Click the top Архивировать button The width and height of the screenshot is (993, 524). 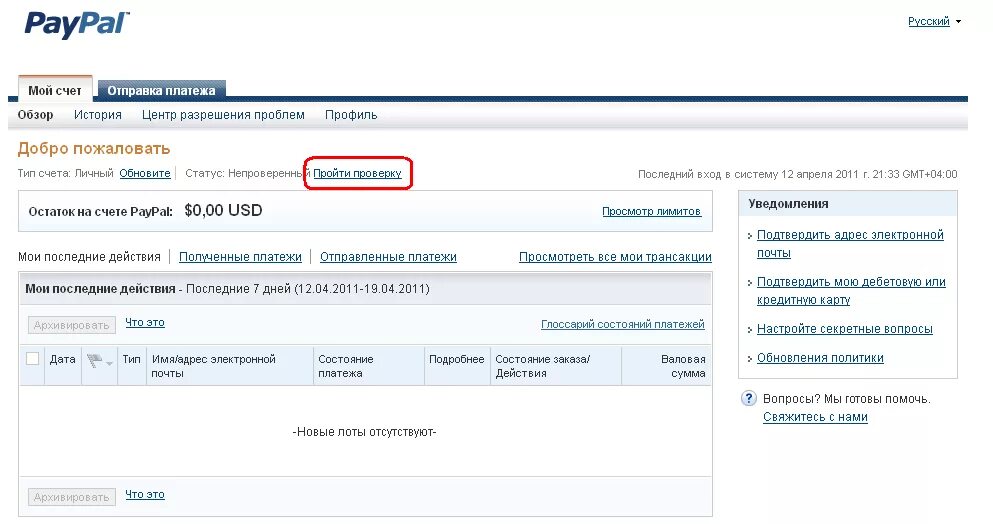[x=72, y=325]
